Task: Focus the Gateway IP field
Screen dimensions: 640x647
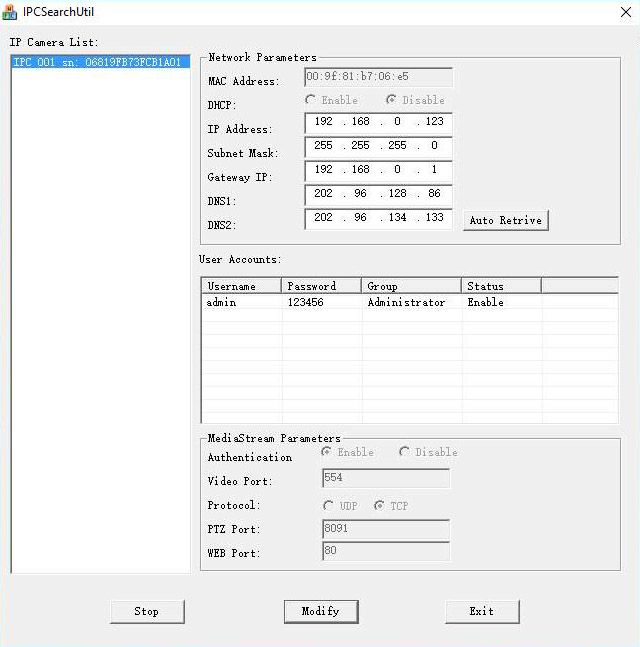Action: click(378, 170)
